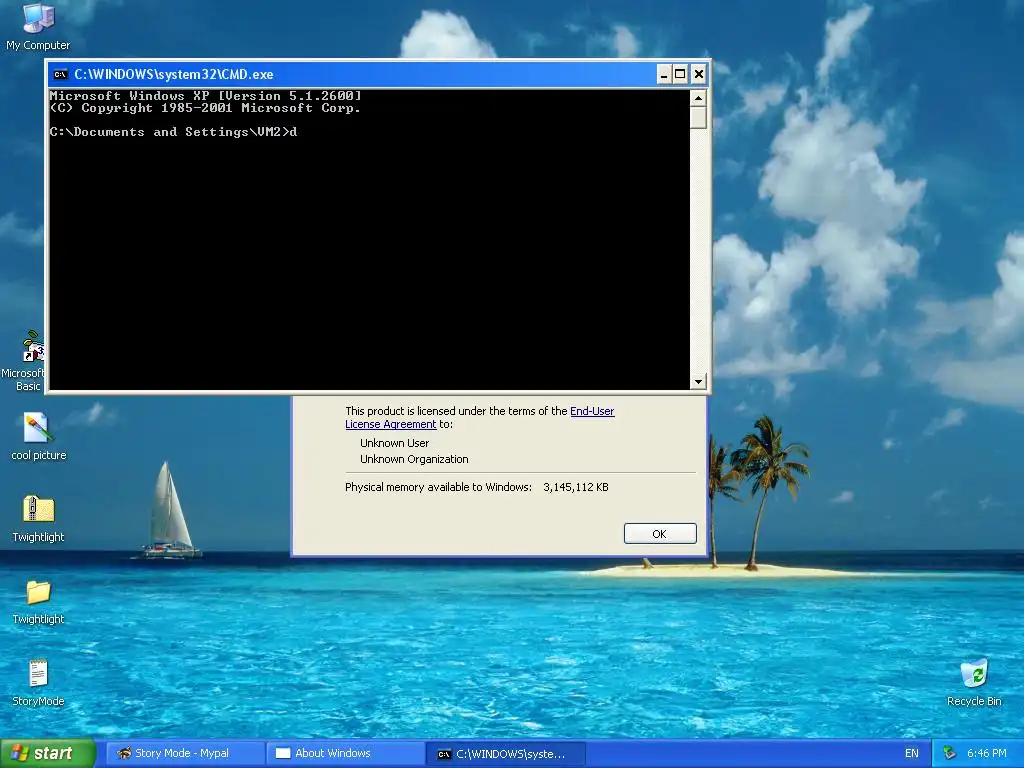Select the StoryMode text file icon
Image resolution: width=1024 pixels, height=768 pixels.
point(39,682)
